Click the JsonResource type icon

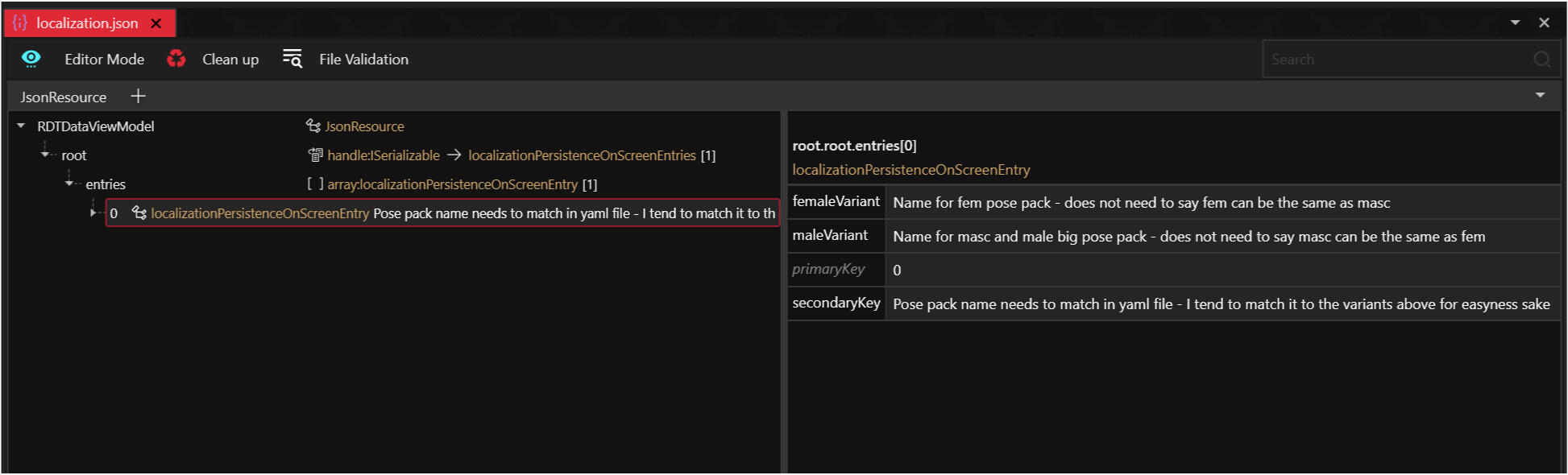pyautogui.click(x=313, y=126)
